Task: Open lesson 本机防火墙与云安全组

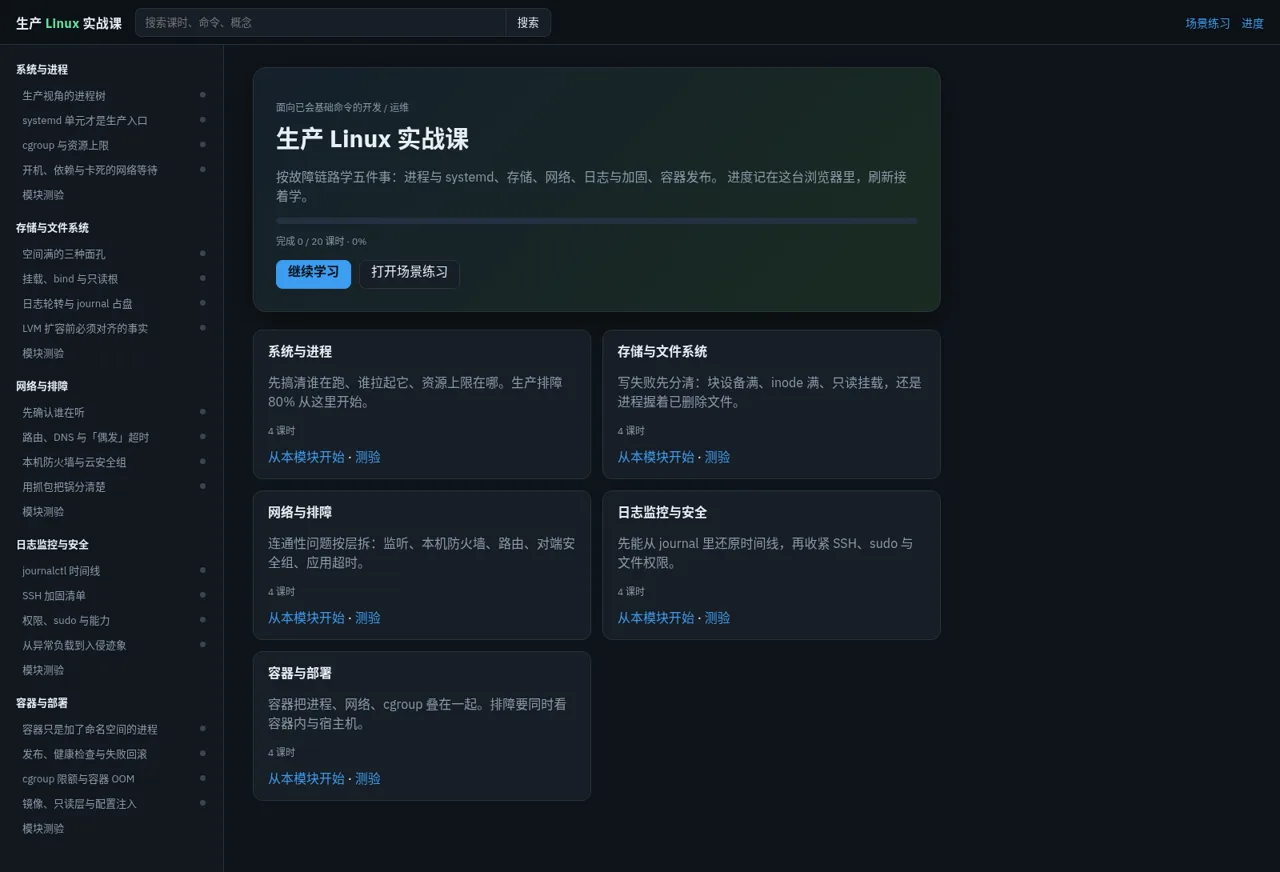Action: (114, 462)
